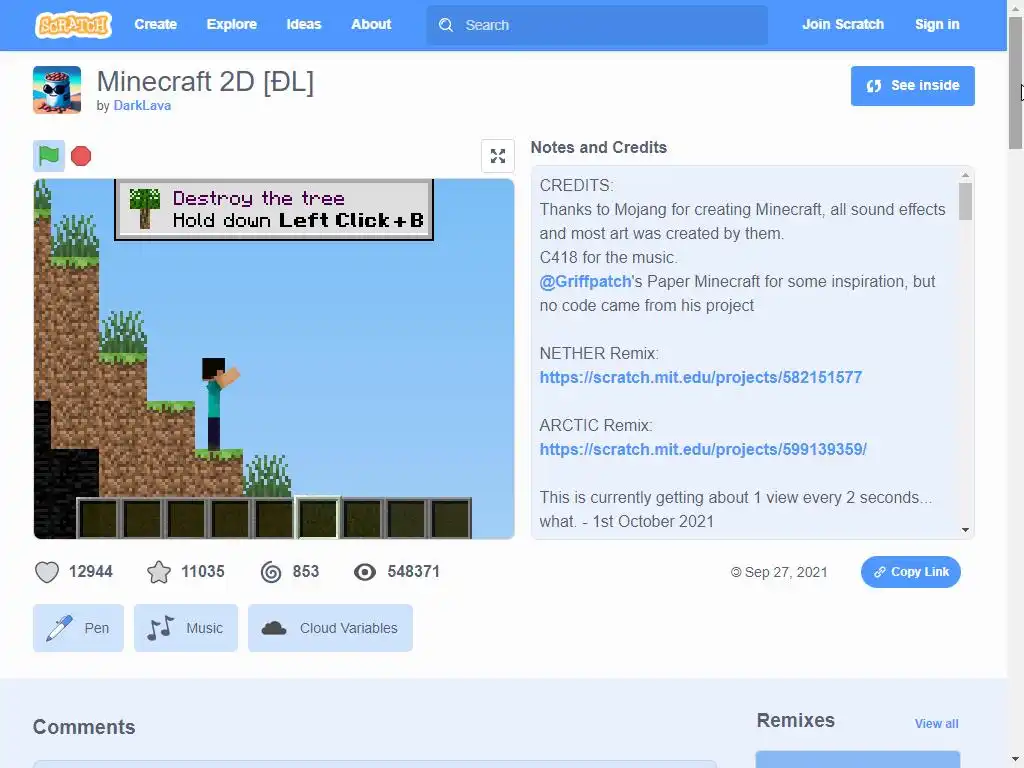This screenshot has height=768, width=1024.
Task: Open the ARCTIC Remix project link
Action: pos(703,449)
